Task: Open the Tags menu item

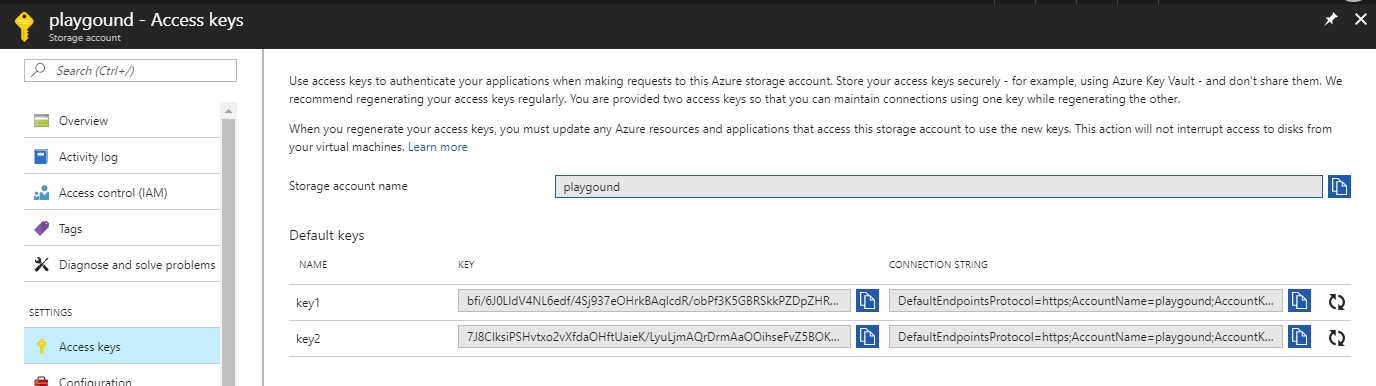Action: [x=121, y=229]
